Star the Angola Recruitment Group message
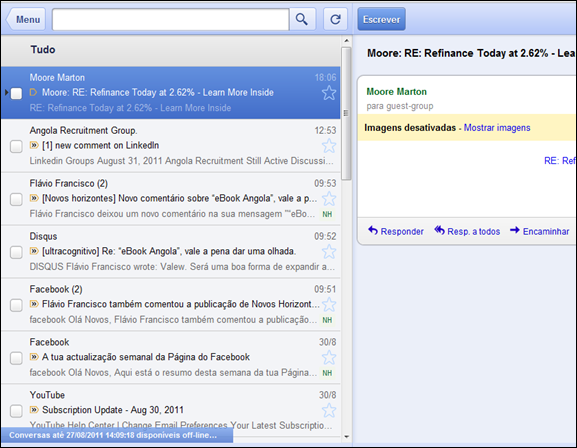The height and width of the screenshot is (448, 577). pyautogui.click(x=329, y=146)
